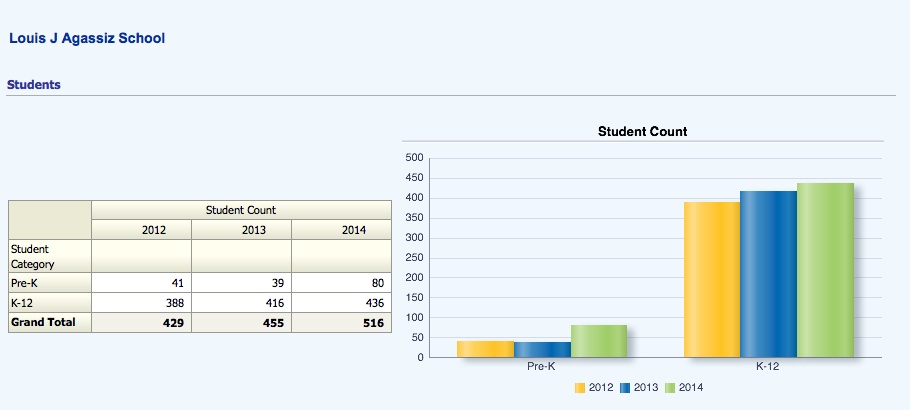Click the blue 2013 legend swatch
The image size is (910, 410).
(x=626, y=388)
